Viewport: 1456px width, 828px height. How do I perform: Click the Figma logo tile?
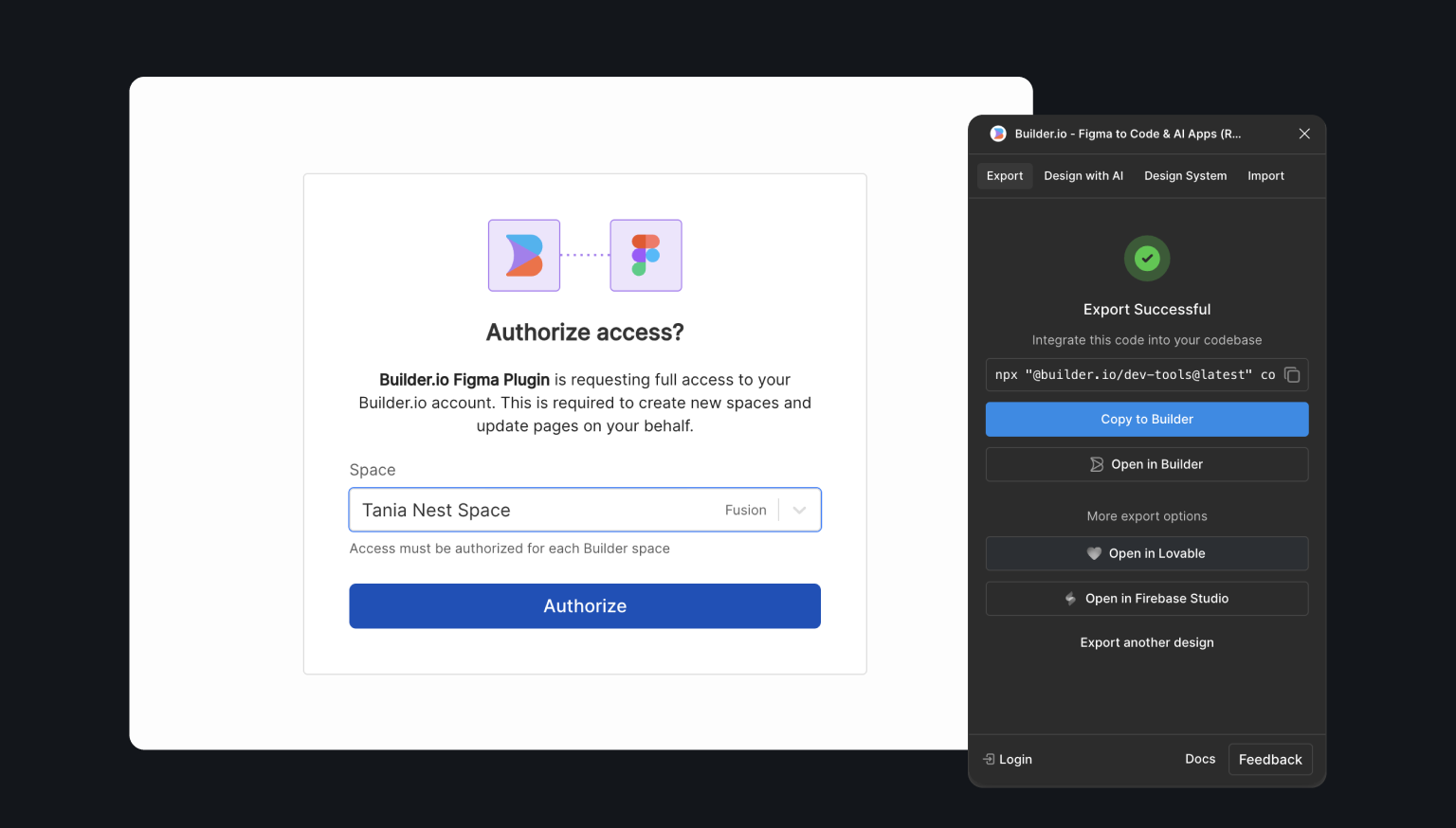pyautogui.click(x=646, y=256)
